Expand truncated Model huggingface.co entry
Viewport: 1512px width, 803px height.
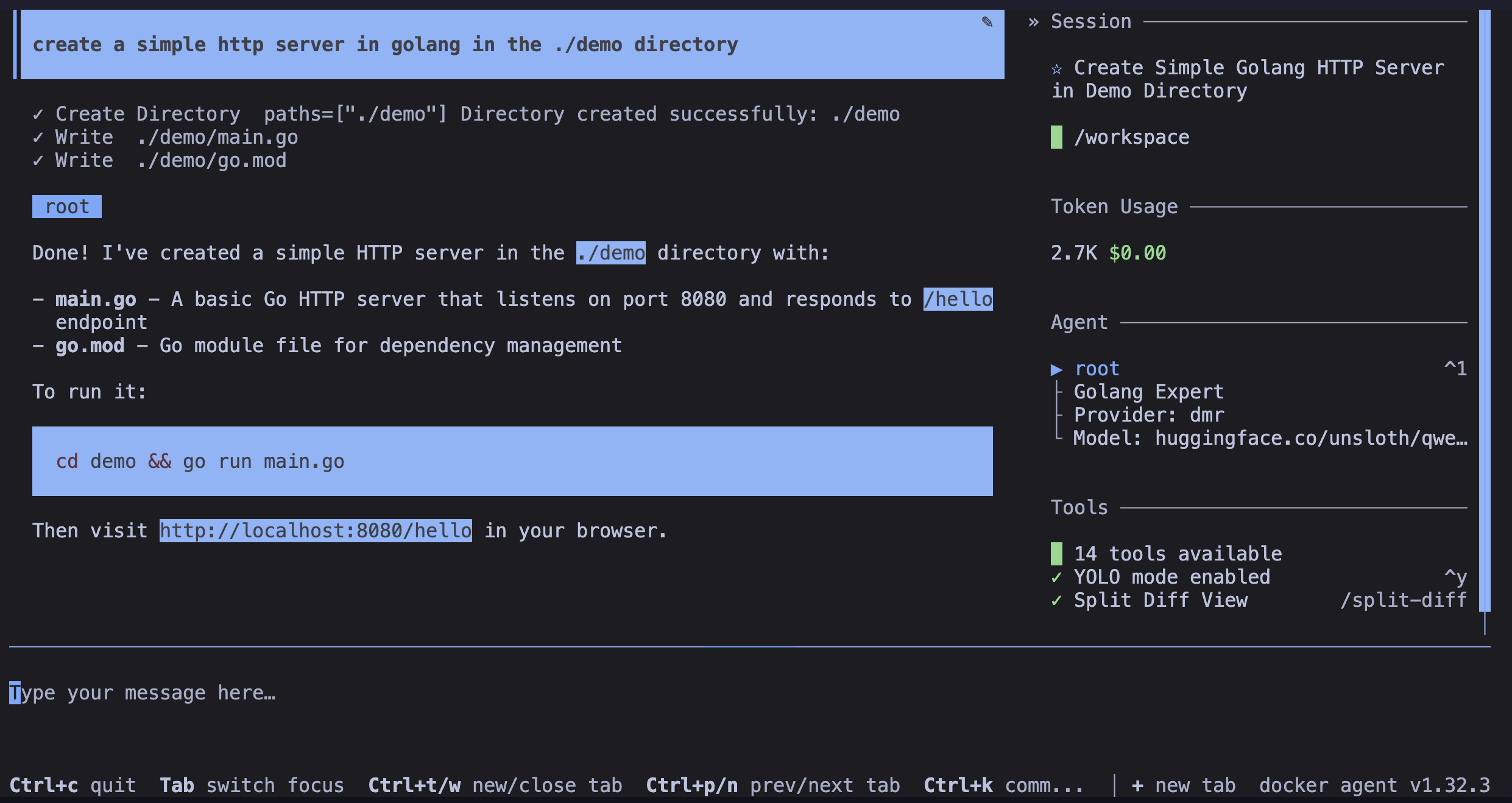point(1270,438)
